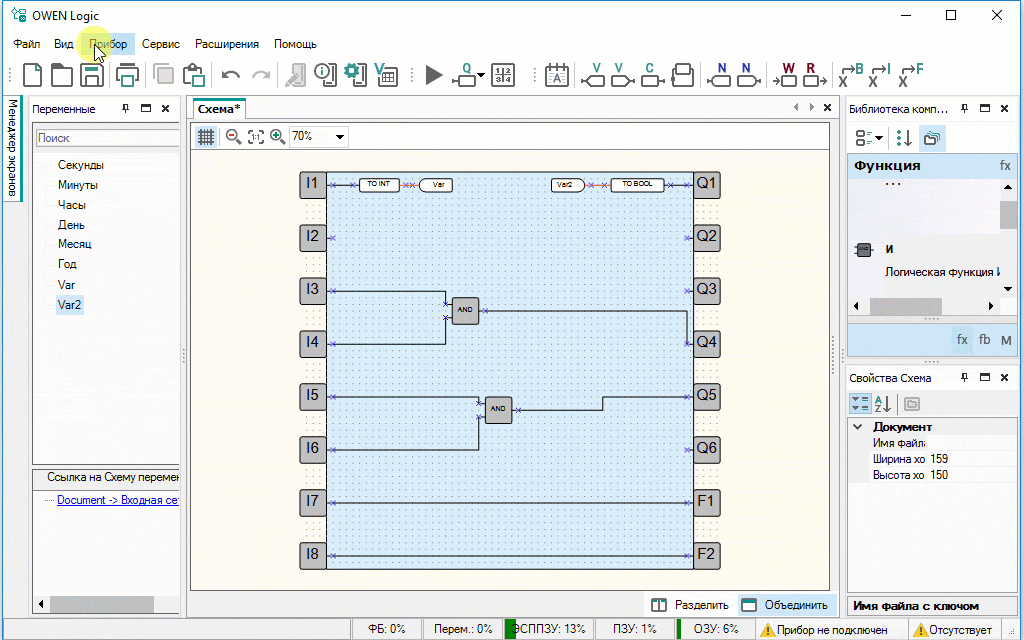
Task: Open the library view mode dropdown
Action: [868, 138]
